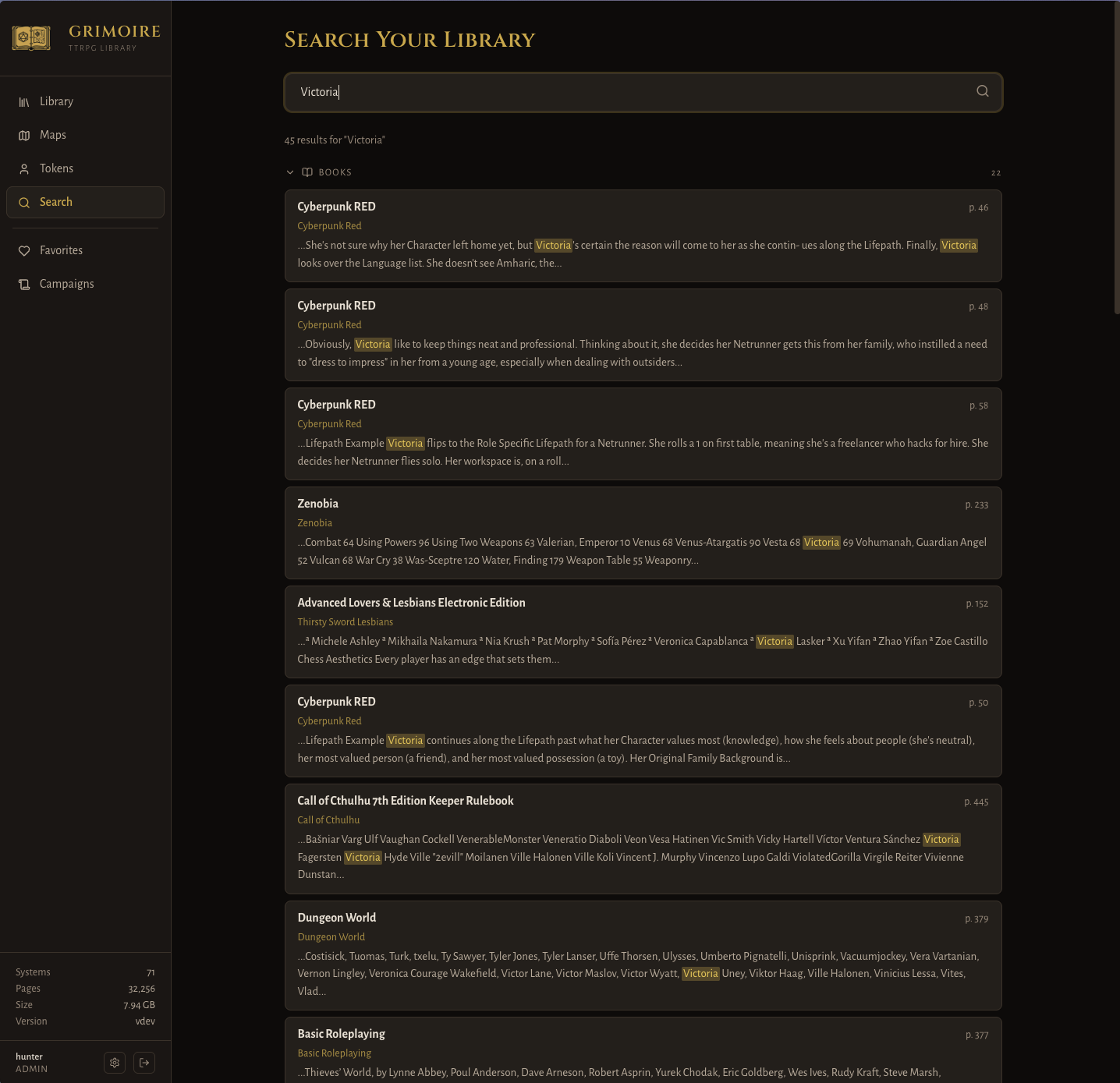Click highlighted Victoria before Uney
Screen dimensions: 1120x1083
tap(700, 974)
